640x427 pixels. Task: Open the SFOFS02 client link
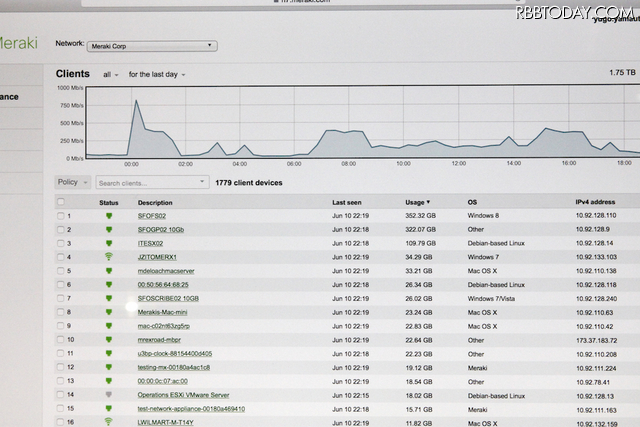pyautogui.click(x=152, y=216)
